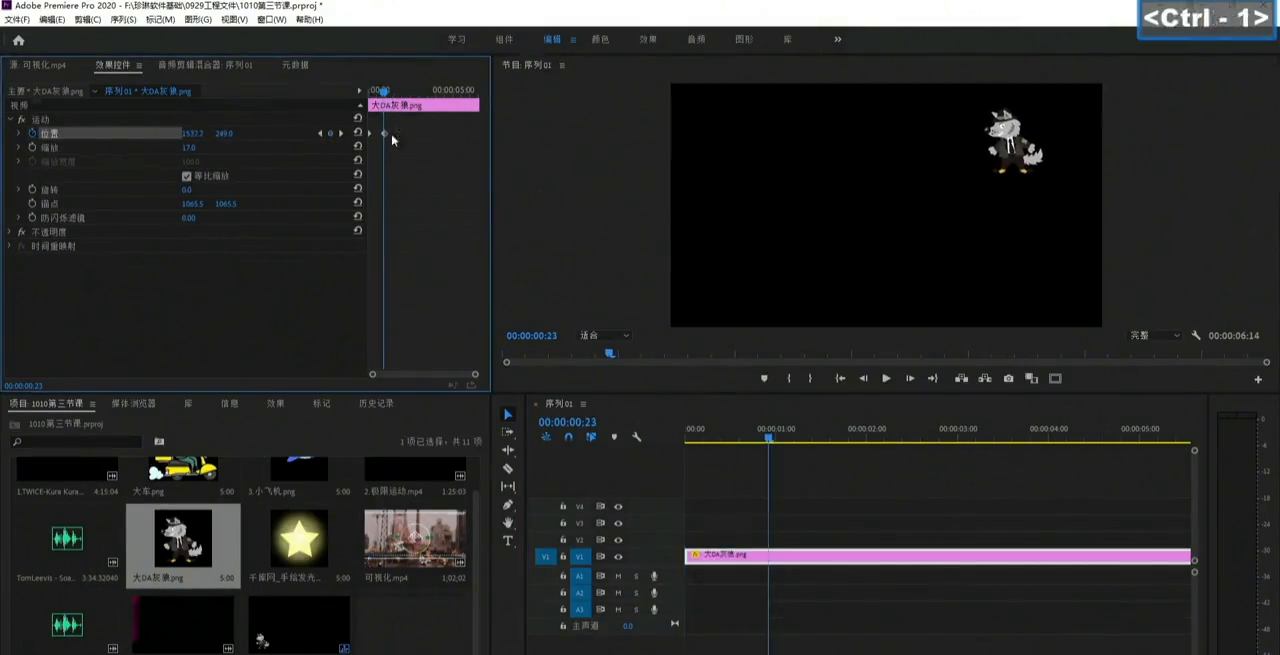1280x655 pixels.
Task: Select the Ripple Edit tool
Action: [508, 451]
